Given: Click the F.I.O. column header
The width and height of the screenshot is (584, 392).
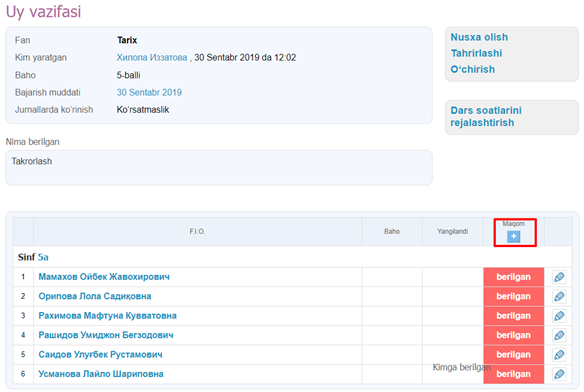Looking at the screenshot, I should pyautogui.click(x=197, y=231).
